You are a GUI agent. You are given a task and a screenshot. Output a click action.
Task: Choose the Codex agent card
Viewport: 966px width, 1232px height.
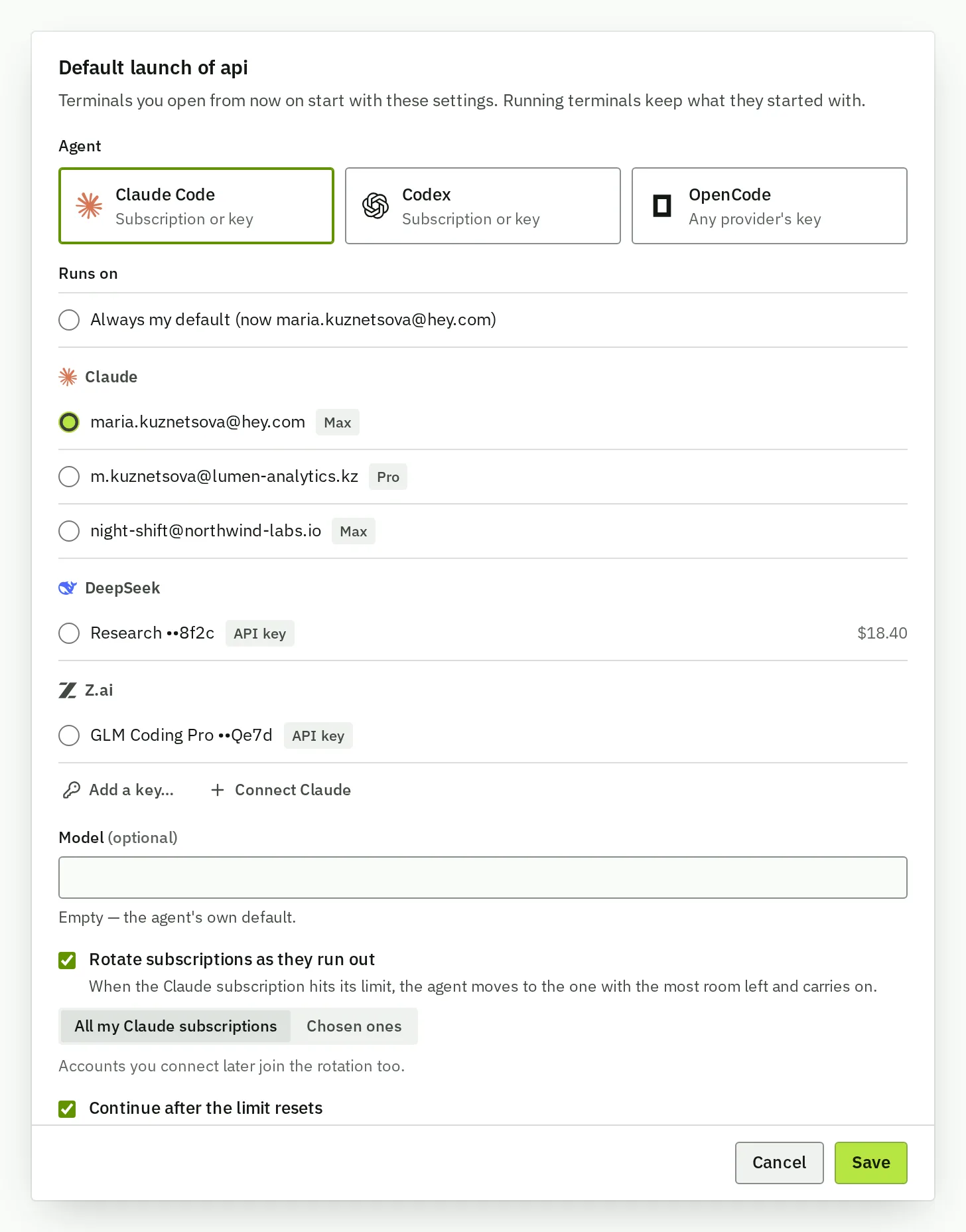coord(483,206)
